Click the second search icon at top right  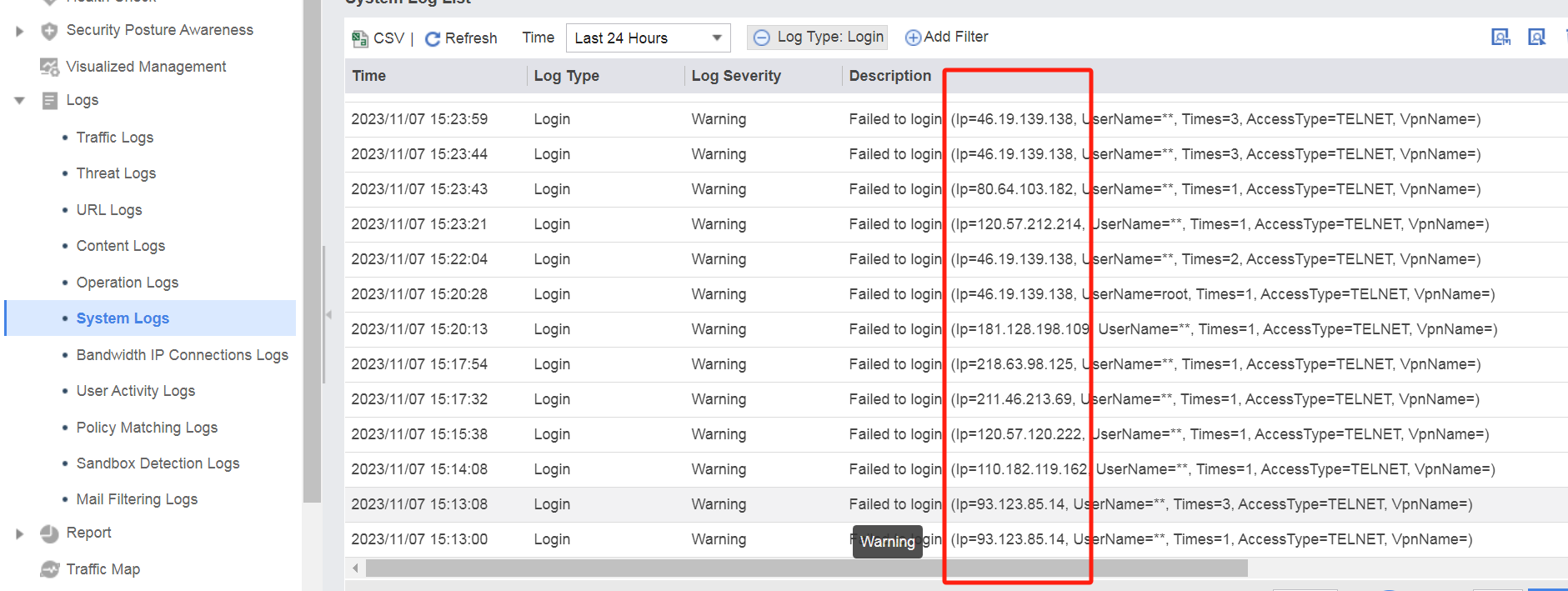pos(1536,37)
